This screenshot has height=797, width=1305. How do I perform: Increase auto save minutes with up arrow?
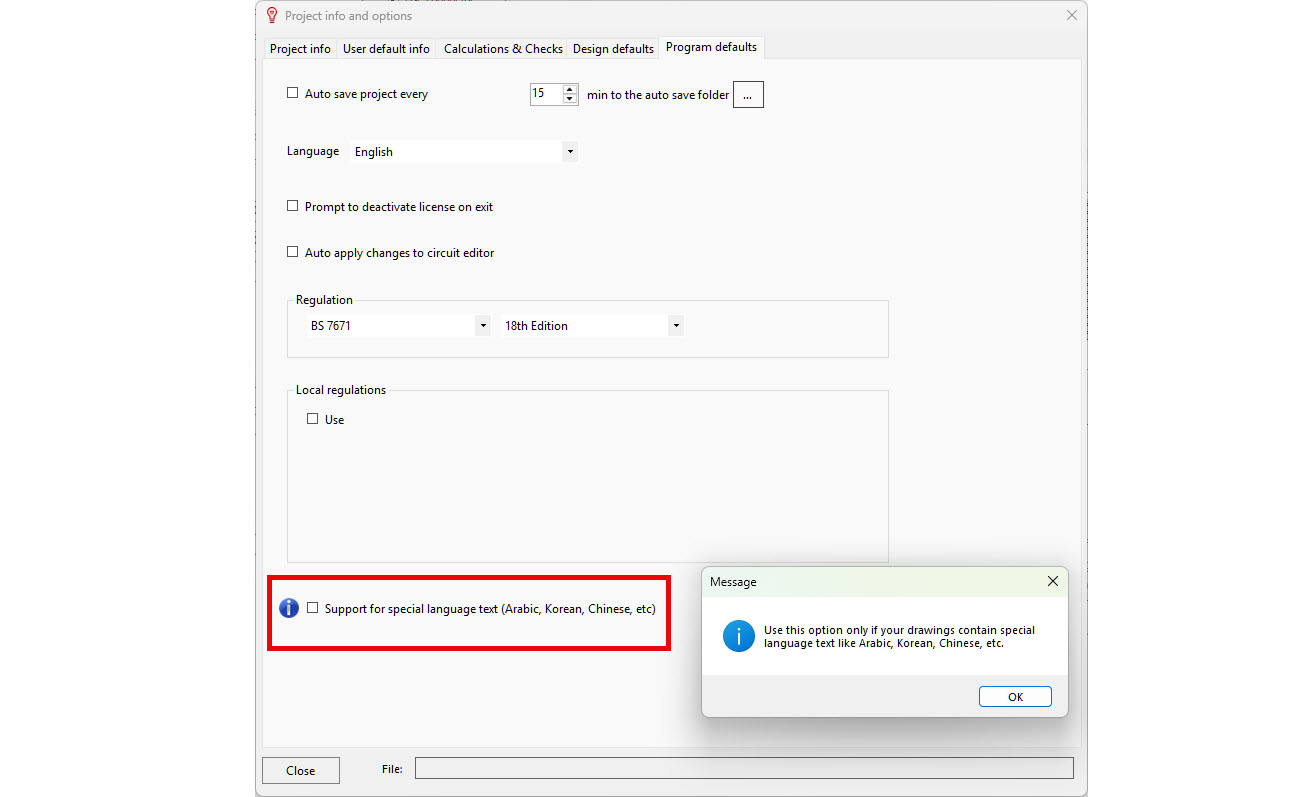[570, 89]
